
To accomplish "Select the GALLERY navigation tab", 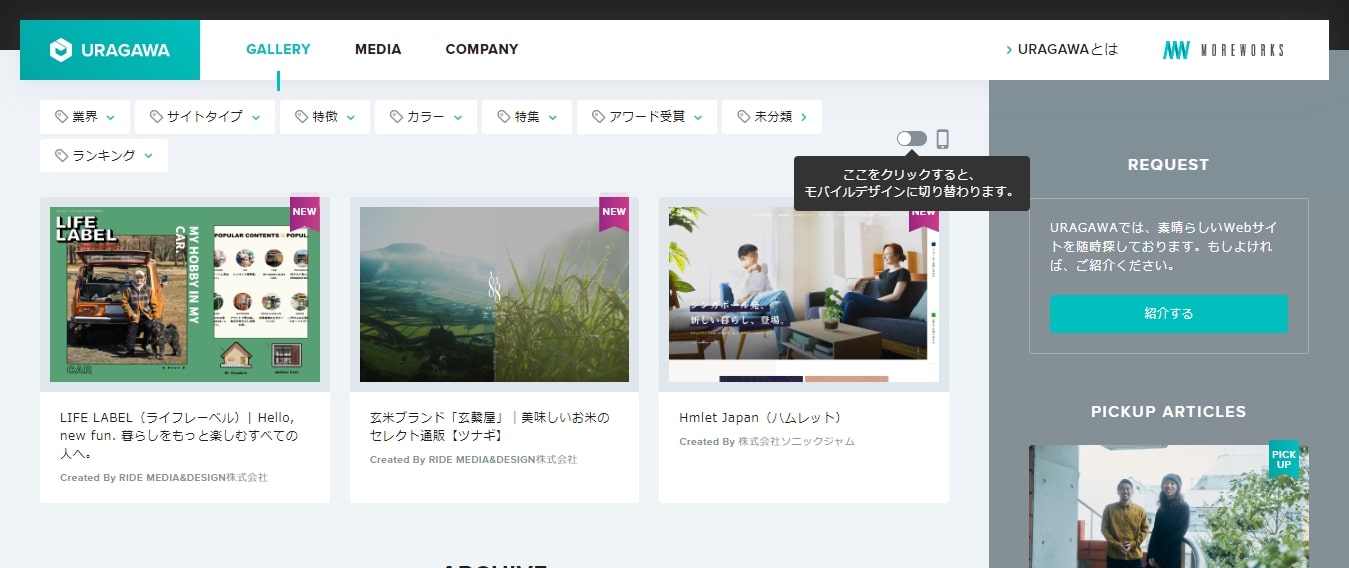I will coord(278,49).
